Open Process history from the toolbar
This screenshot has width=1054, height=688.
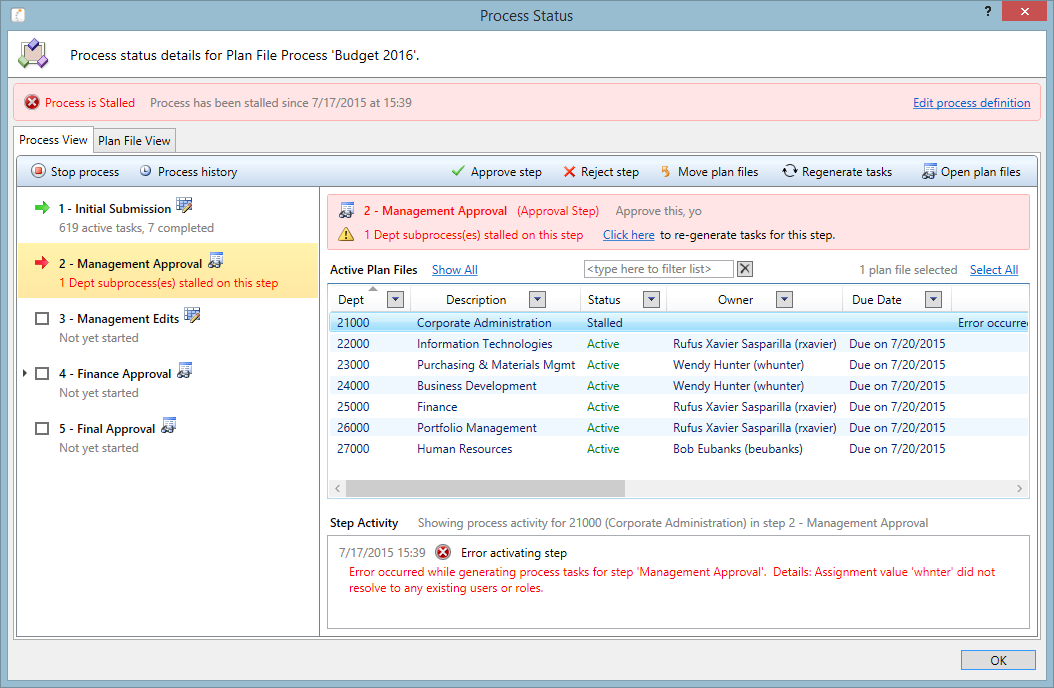pos(145,171)
